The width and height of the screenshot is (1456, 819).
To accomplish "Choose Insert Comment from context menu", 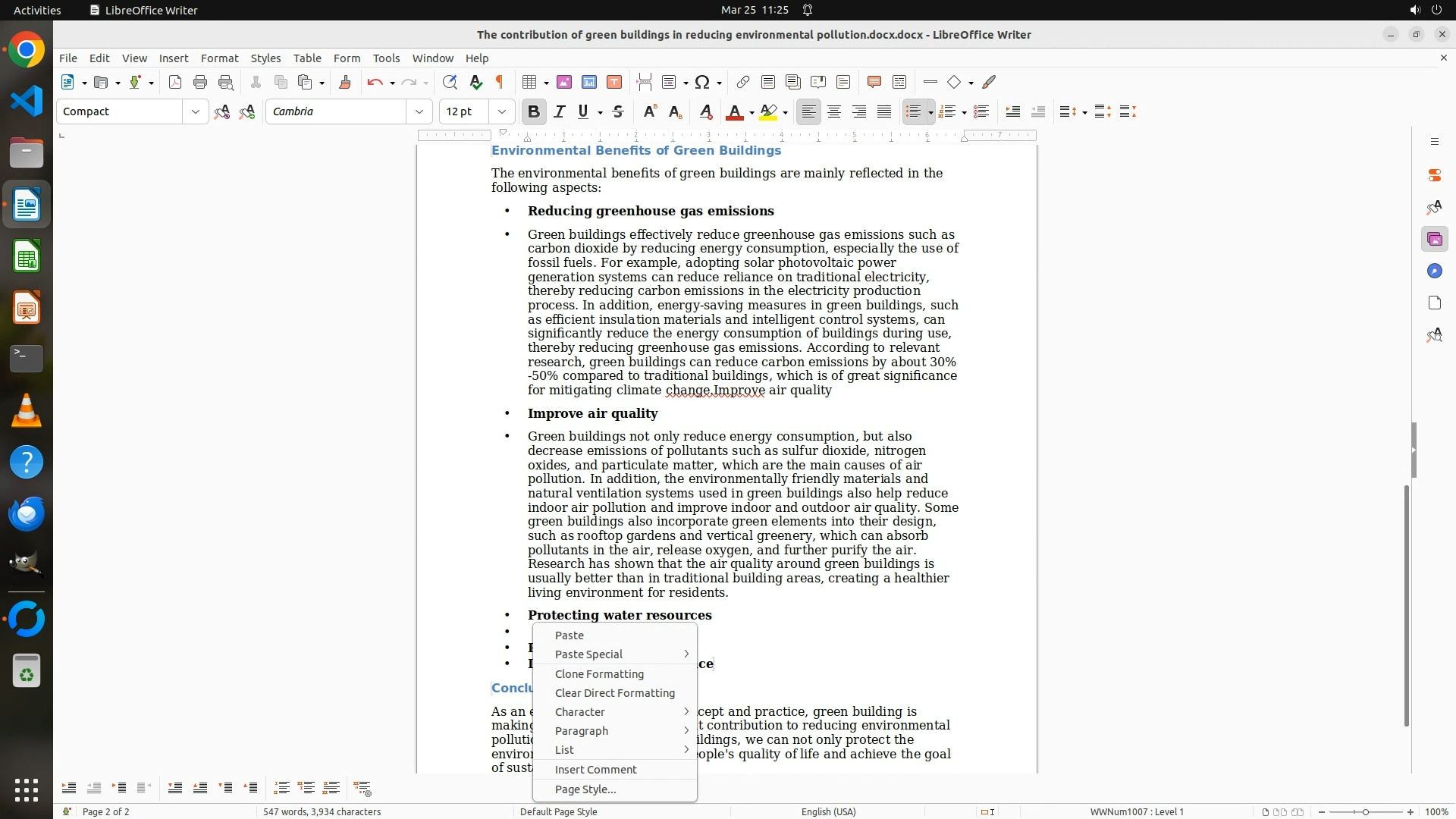I will (595, 769).
